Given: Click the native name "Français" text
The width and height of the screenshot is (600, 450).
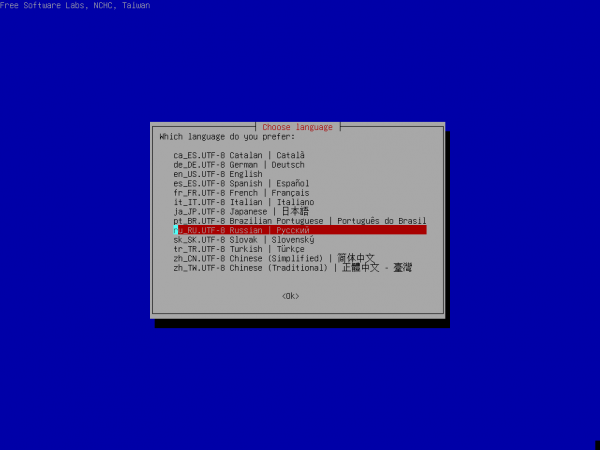Looking at the screenshot, I should pyautogui.click(x=290, y=193).
